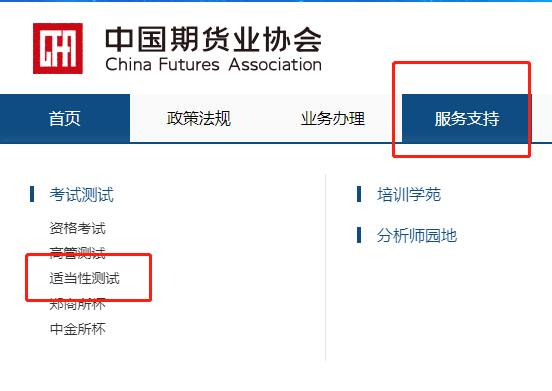Click the red China Futures Association logo icon
This screenshot has width=552, height=391.
coord(58,49)
